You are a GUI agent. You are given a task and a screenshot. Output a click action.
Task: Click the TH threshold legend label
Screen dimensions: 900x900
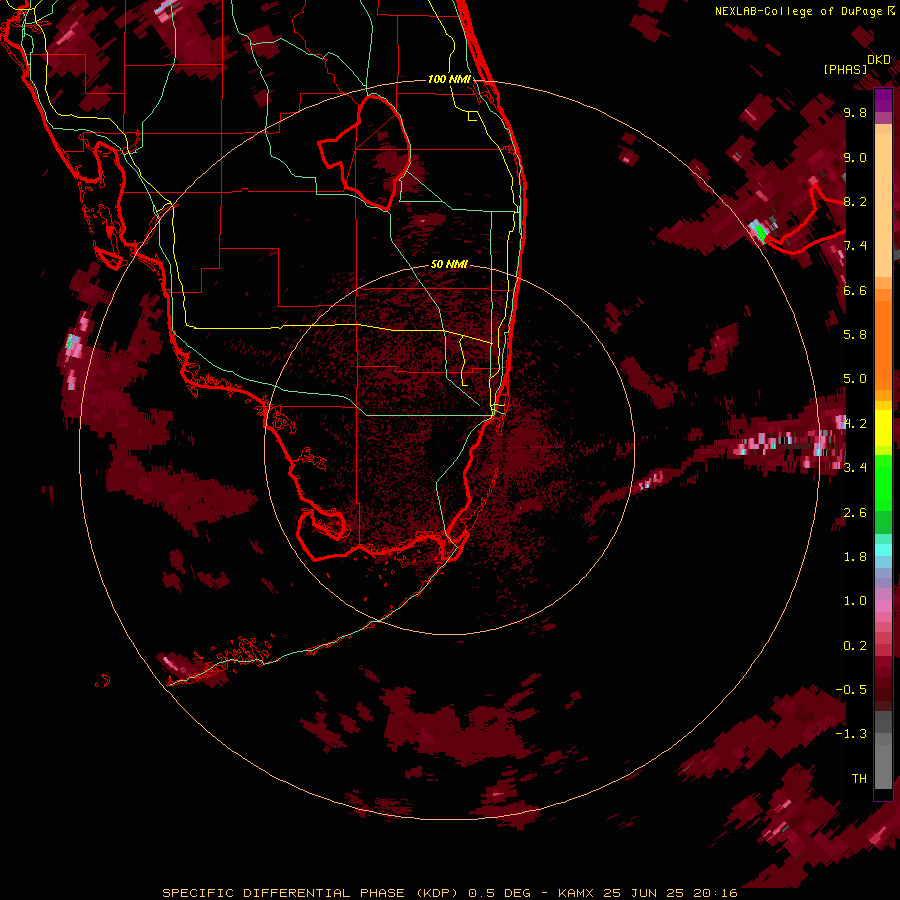point(859,778)
